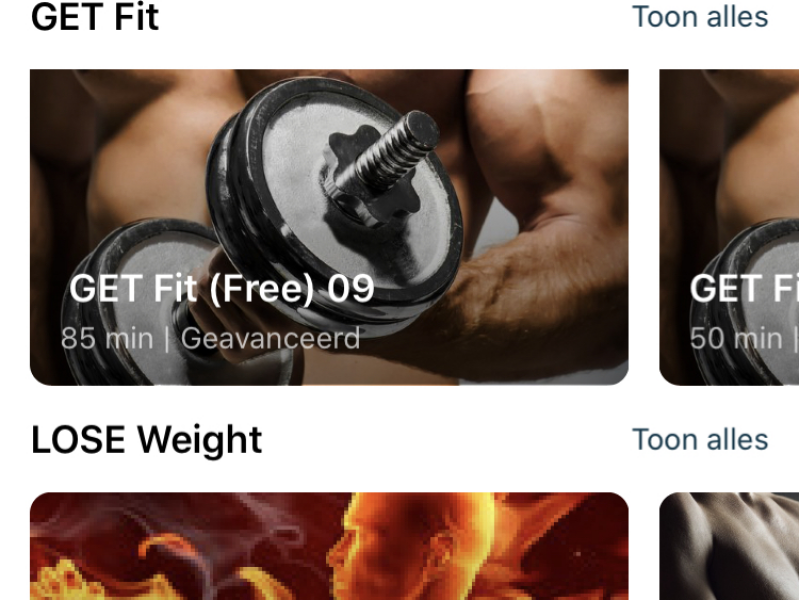799x600 pixels.
Task: Select the GET Fit section heading
Action: [x=95, y=17]
